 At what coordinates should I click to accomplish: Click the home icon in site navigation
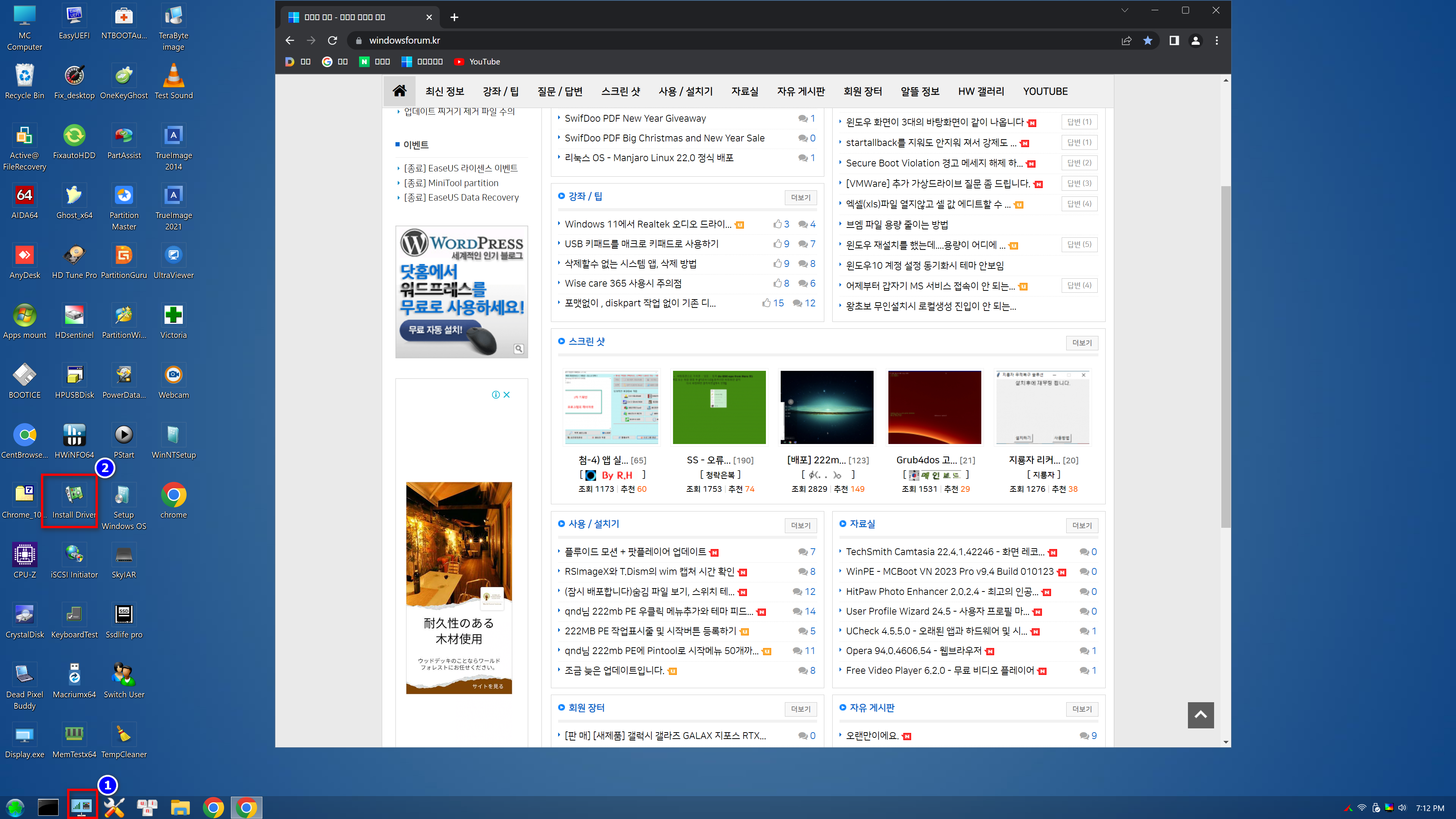pos(400,91)
